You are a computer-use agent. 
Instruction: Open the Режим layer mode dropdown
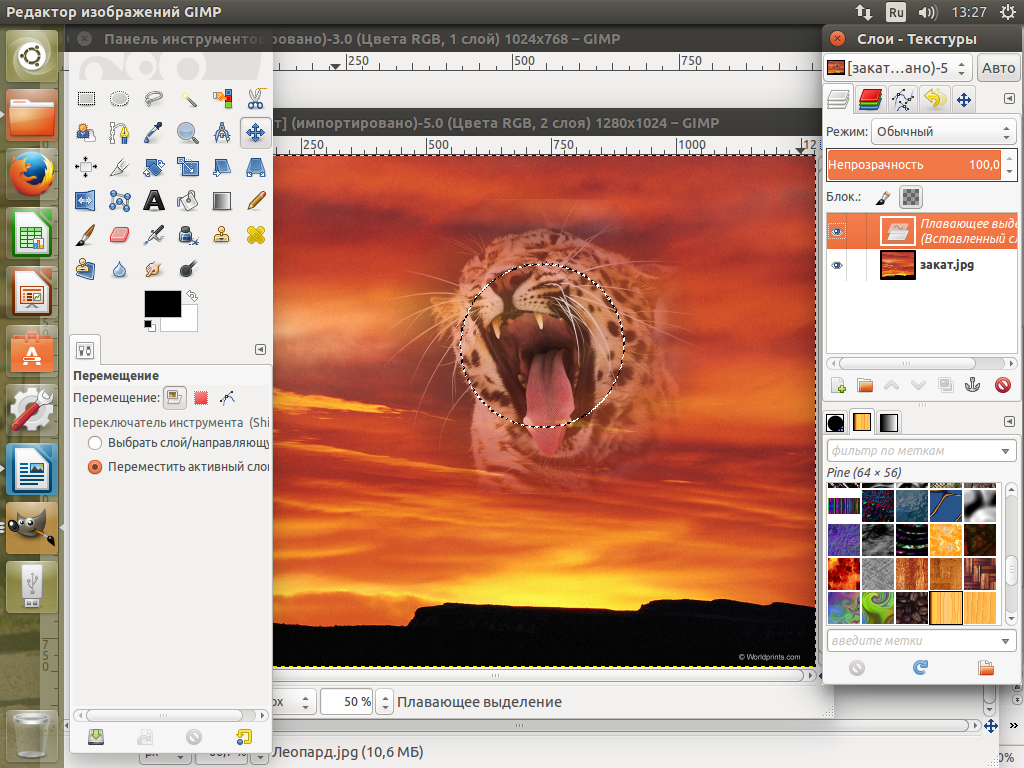point(943,131)
